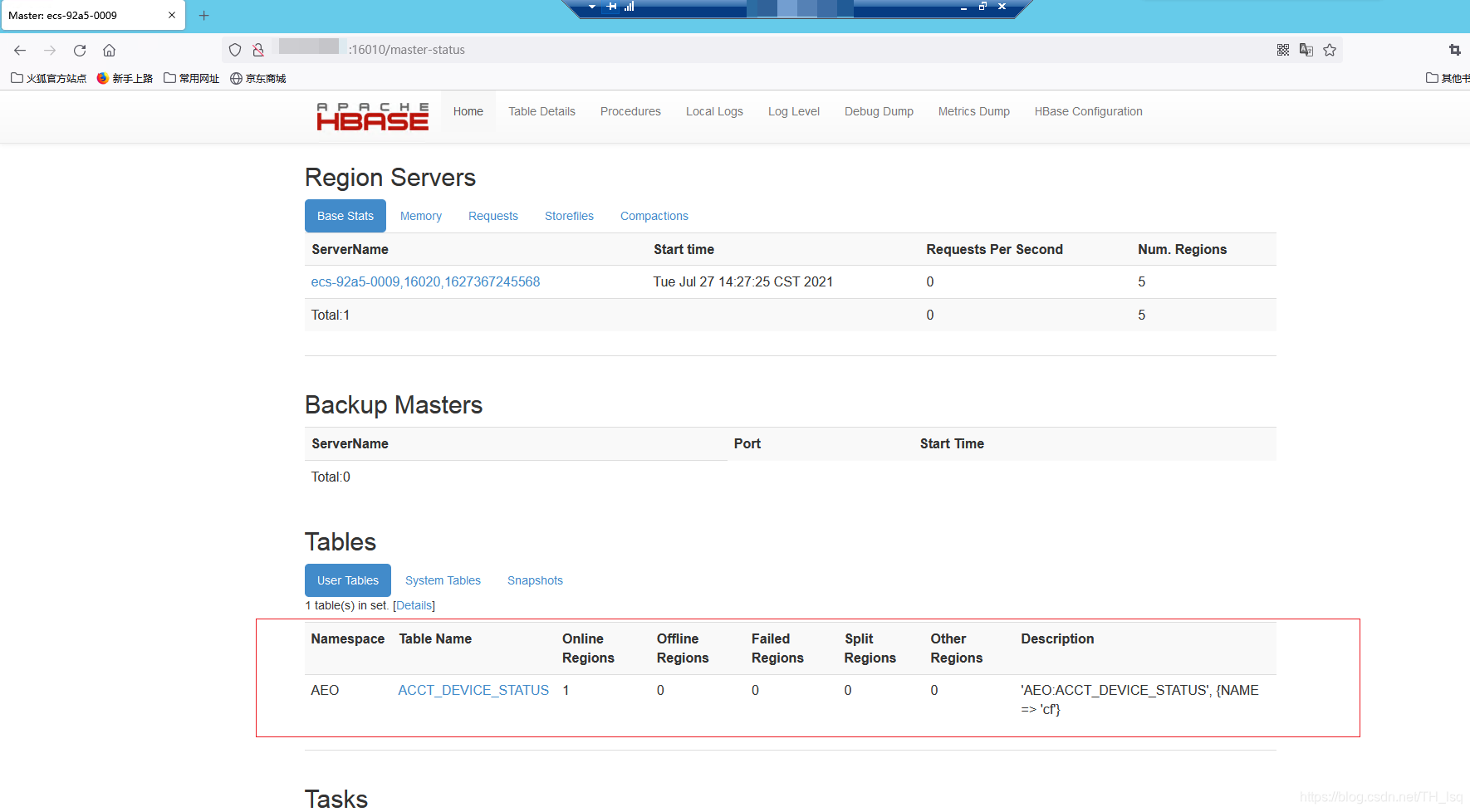This screenshot has width=1470, height=812.
Task: Open the 火狐官方站点 bookmark folder
Action: click(x=49, y=78)
